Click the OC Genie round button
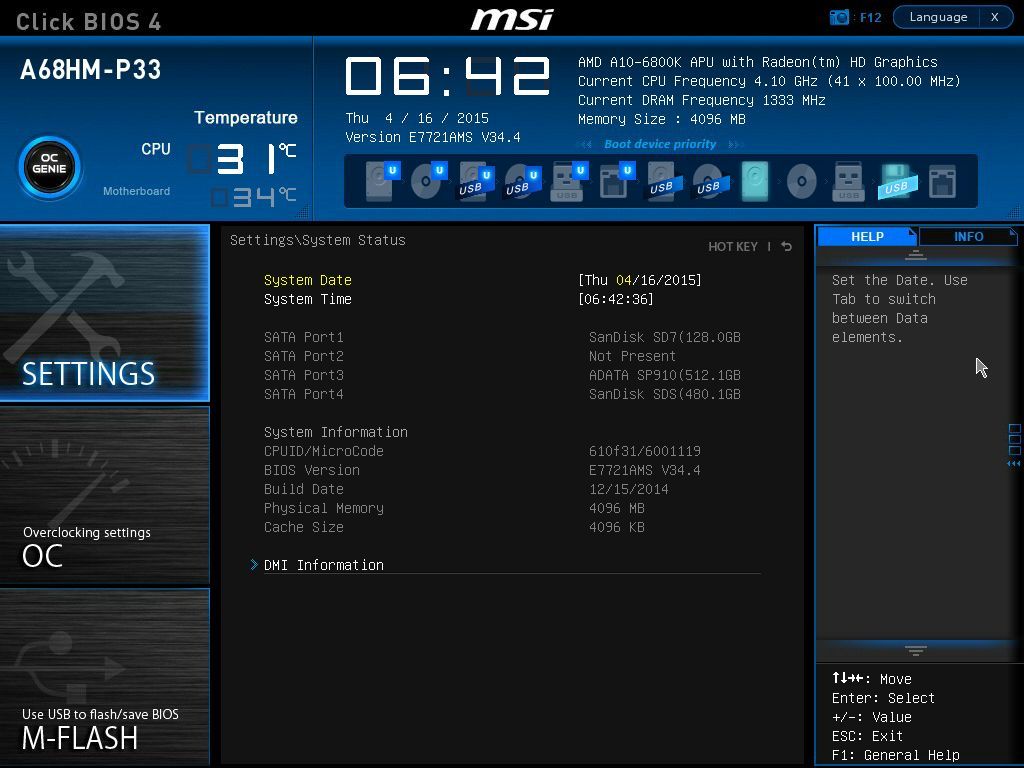This screenshot has height=768, width=1024. pos(50,168)
